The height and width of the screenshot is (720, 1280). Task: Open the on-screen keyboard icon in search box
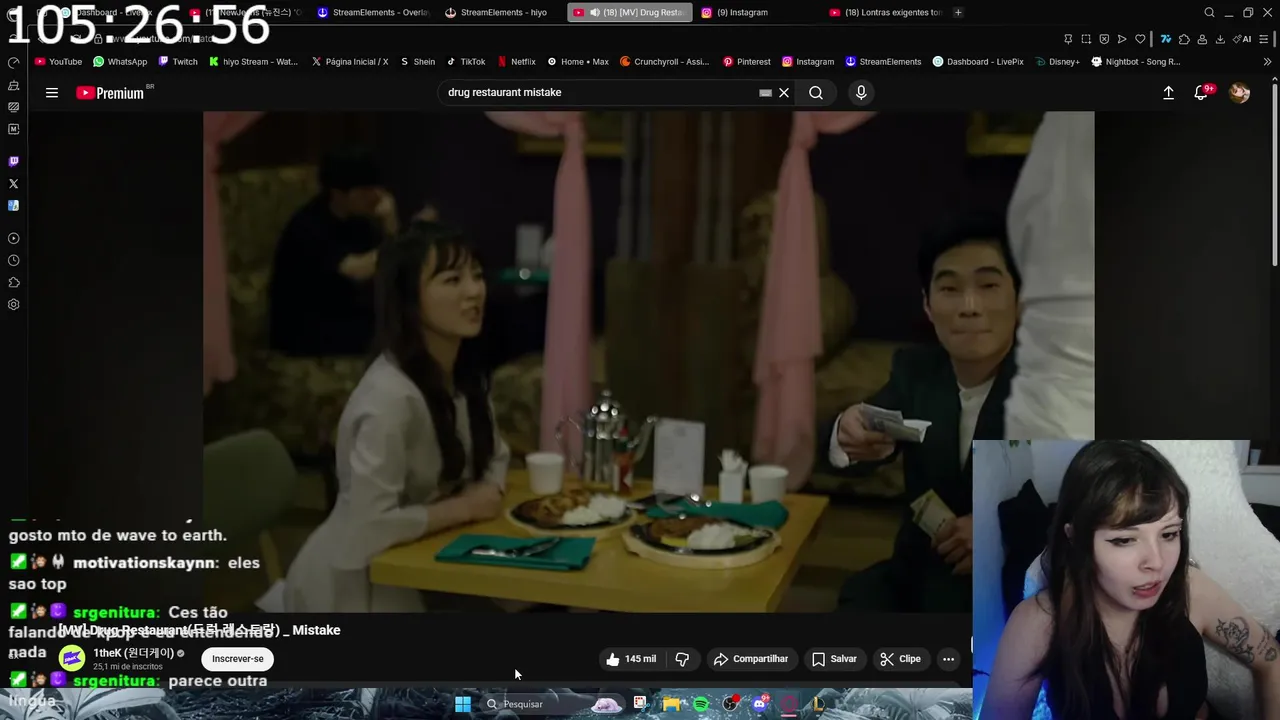click(765, 93)
